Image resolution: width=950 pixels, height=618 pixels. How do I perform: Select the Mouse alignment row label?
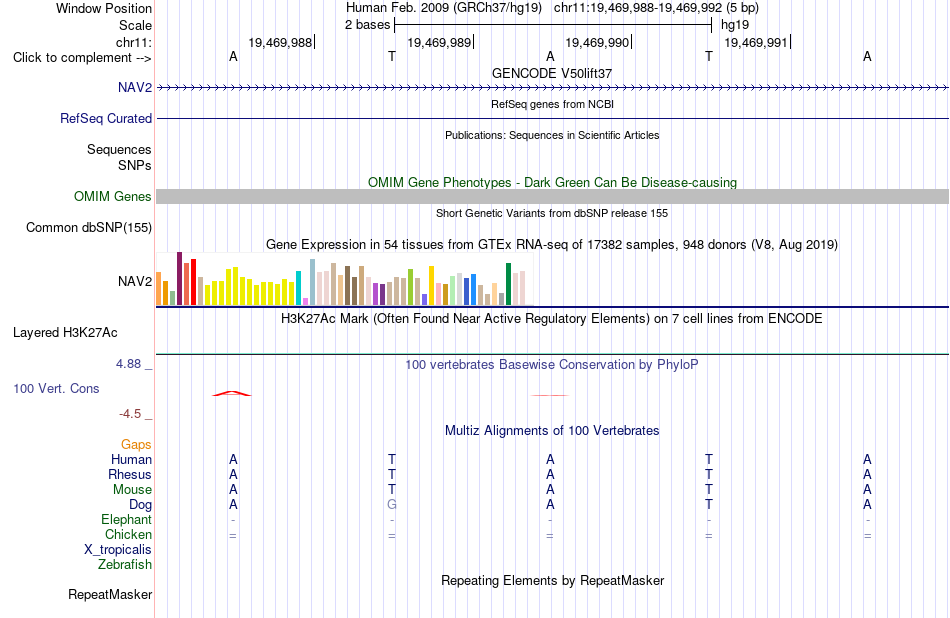132,490
